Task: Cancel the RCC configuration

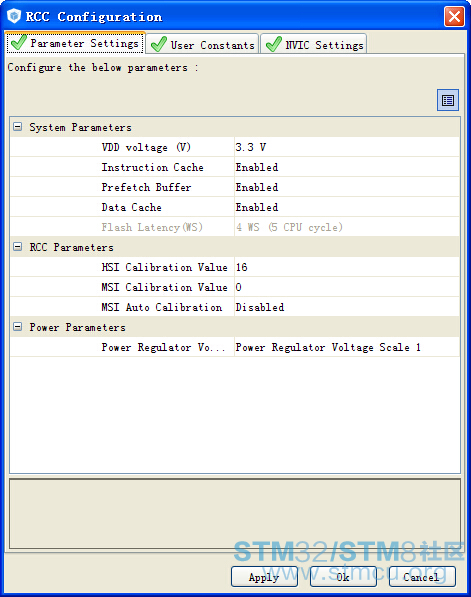Action: [422, 577]
